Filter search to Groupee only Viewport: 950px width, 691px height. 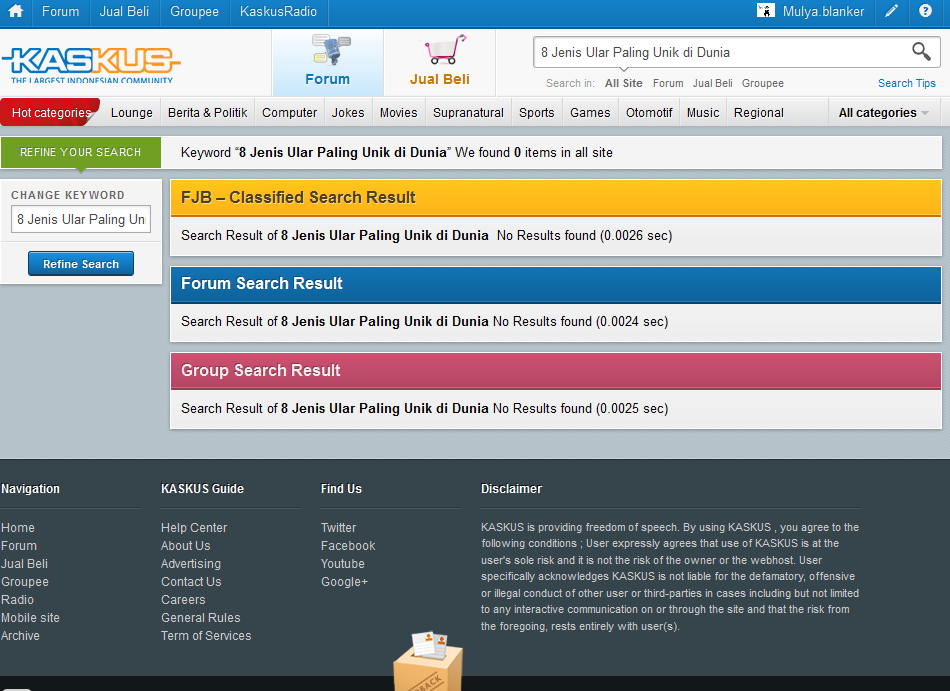pos(763,84)
